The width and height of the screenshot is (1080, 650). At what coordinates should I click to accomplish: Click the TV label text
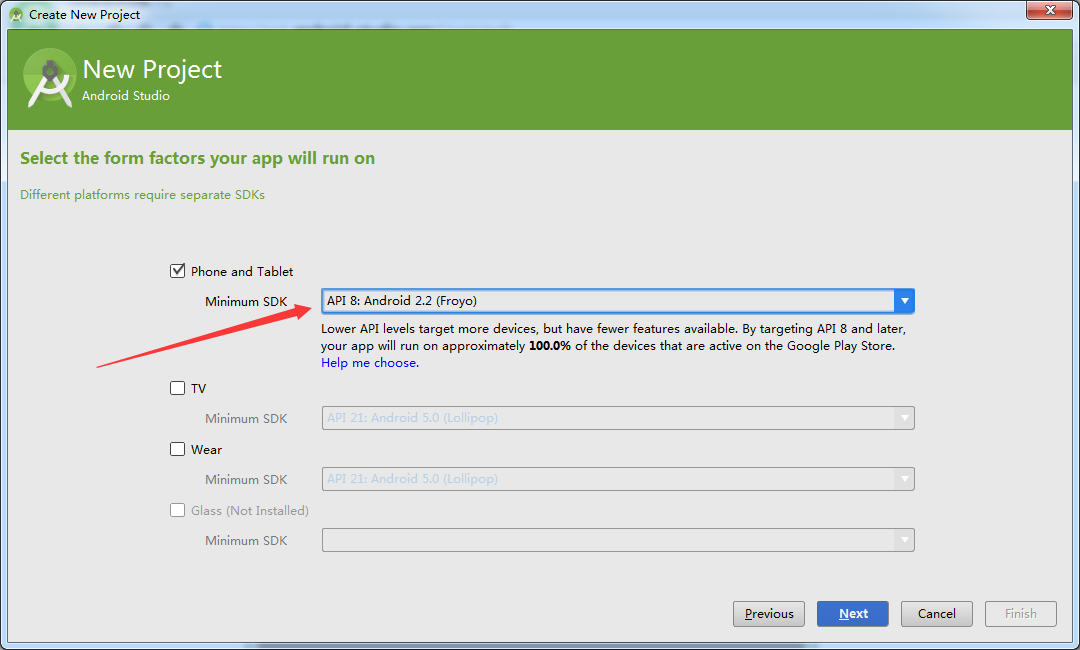[x=198, y=388]
